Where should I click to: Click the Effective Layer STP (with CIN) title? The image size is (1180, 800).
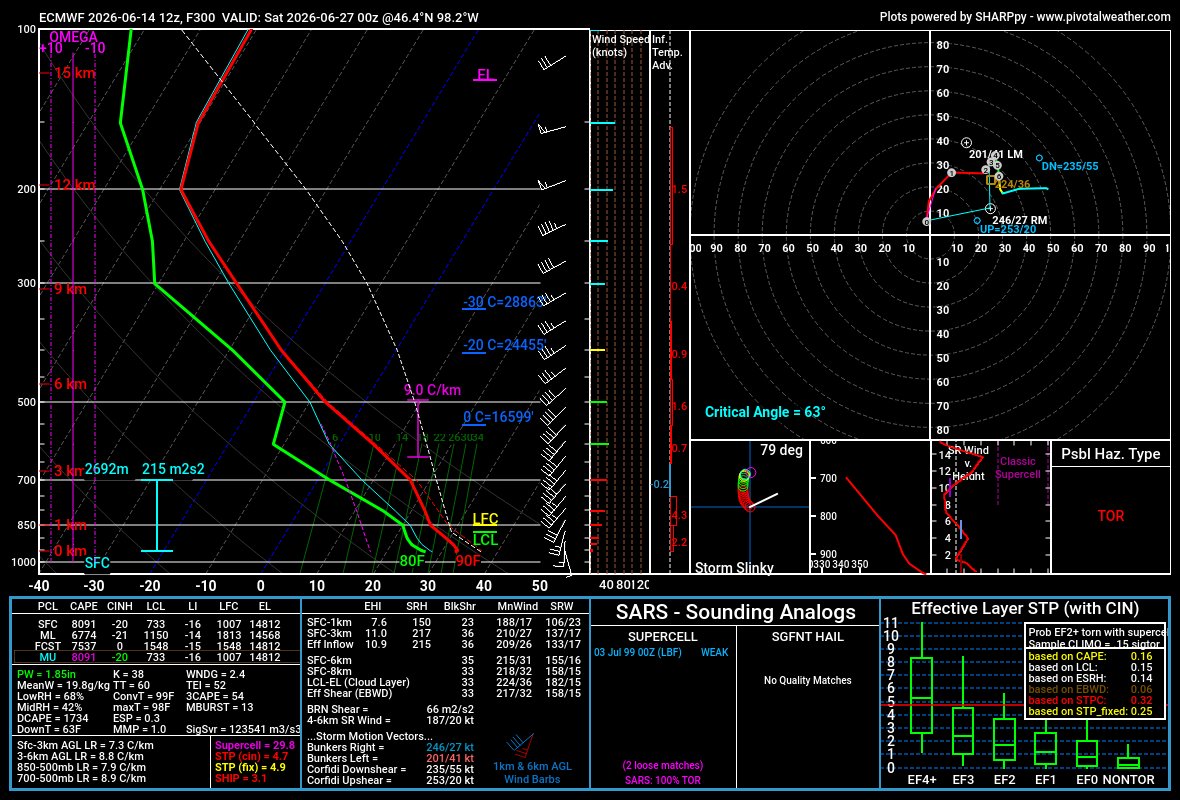tap(1024, 609)
